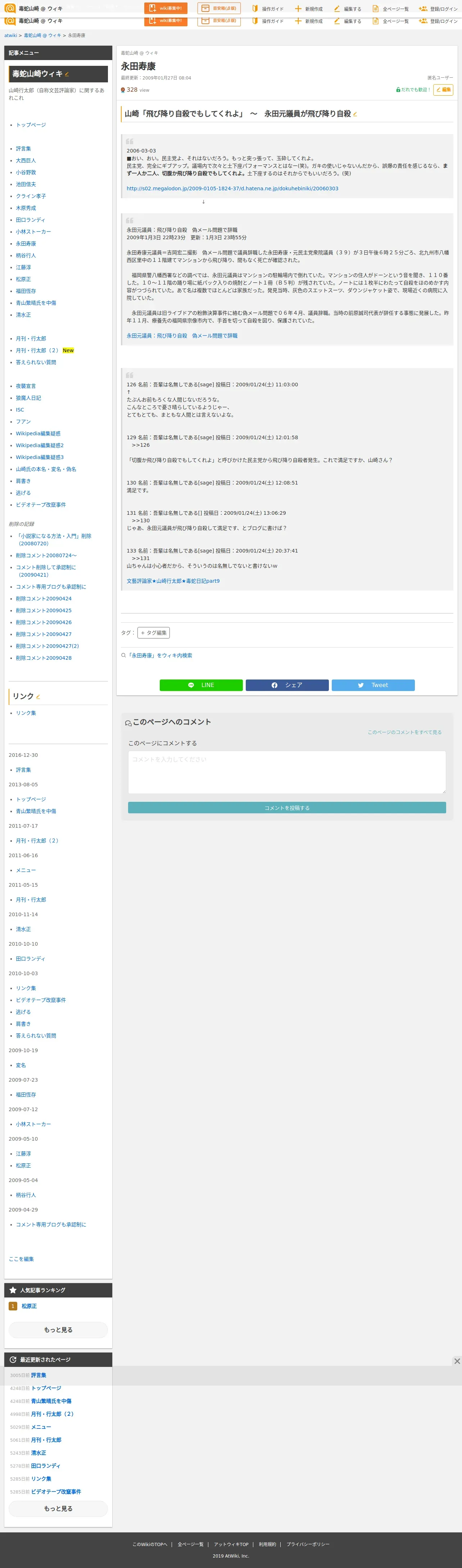Open フアン sidebar link
Screen dimensions: 462x1568
(23, 422)
